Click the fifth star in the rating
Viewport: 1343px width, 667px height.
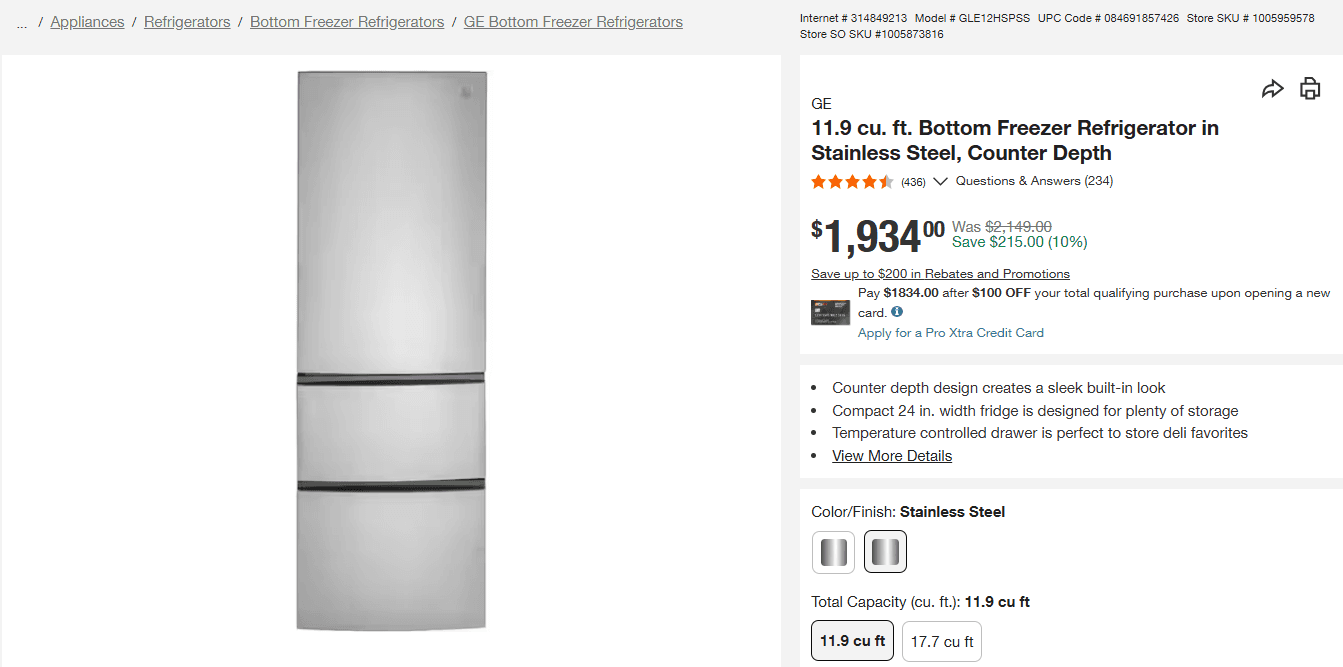coord(884,182)
